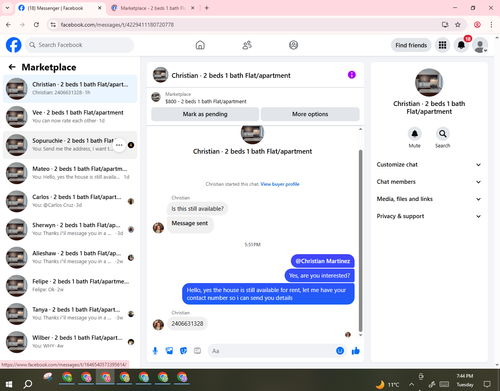Expand Media, files and links section
The image size is (500, 391).
tap(429, 199)
